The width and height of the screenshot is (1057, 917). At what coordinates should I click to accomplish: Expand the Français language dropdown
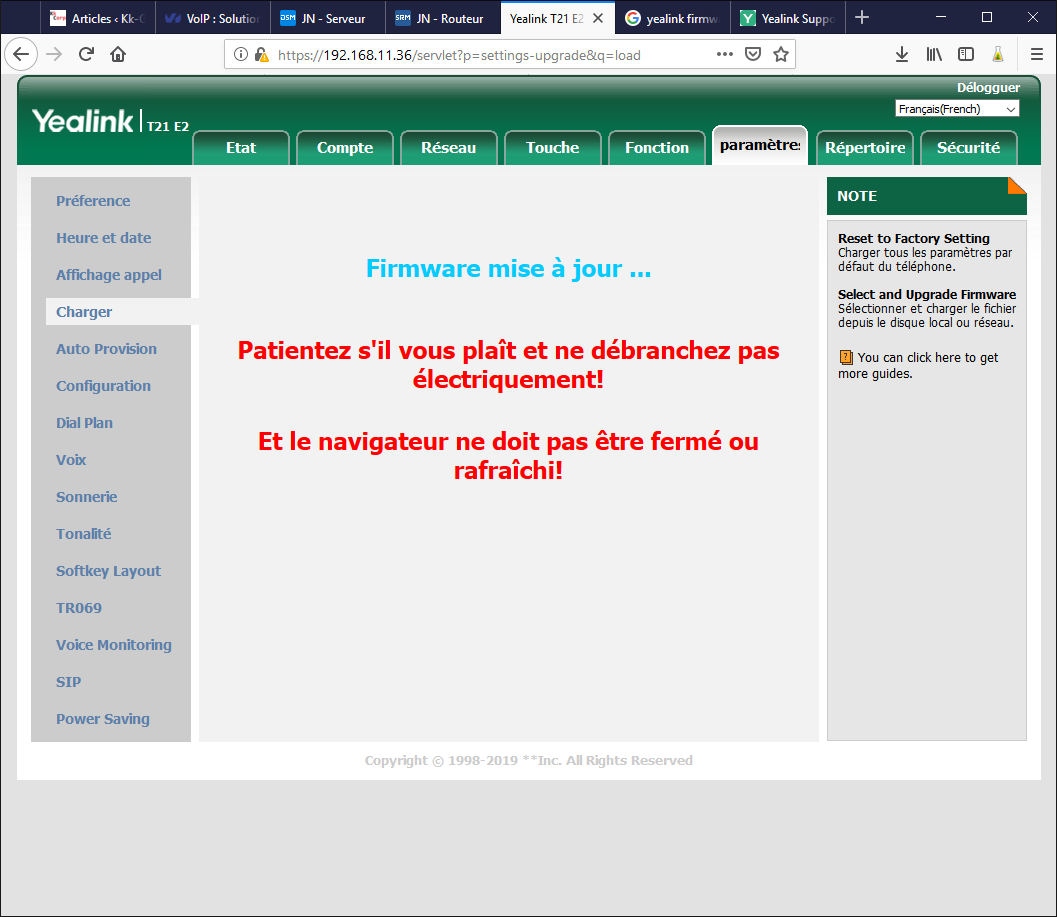(x=957, y=109)
